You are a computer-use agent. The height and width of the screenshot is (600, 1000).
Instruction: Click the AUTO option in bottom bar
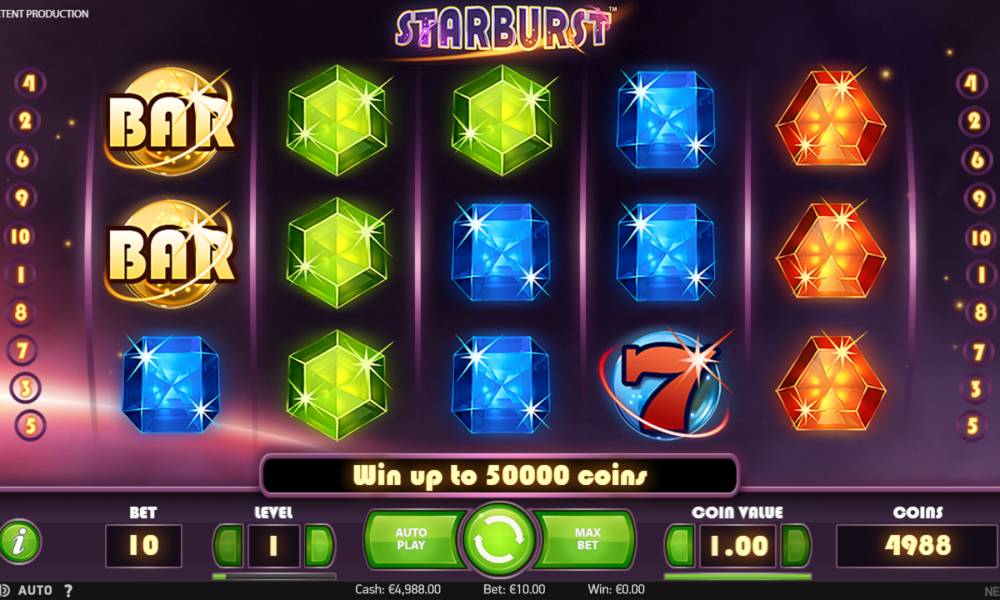coord(35,590)
